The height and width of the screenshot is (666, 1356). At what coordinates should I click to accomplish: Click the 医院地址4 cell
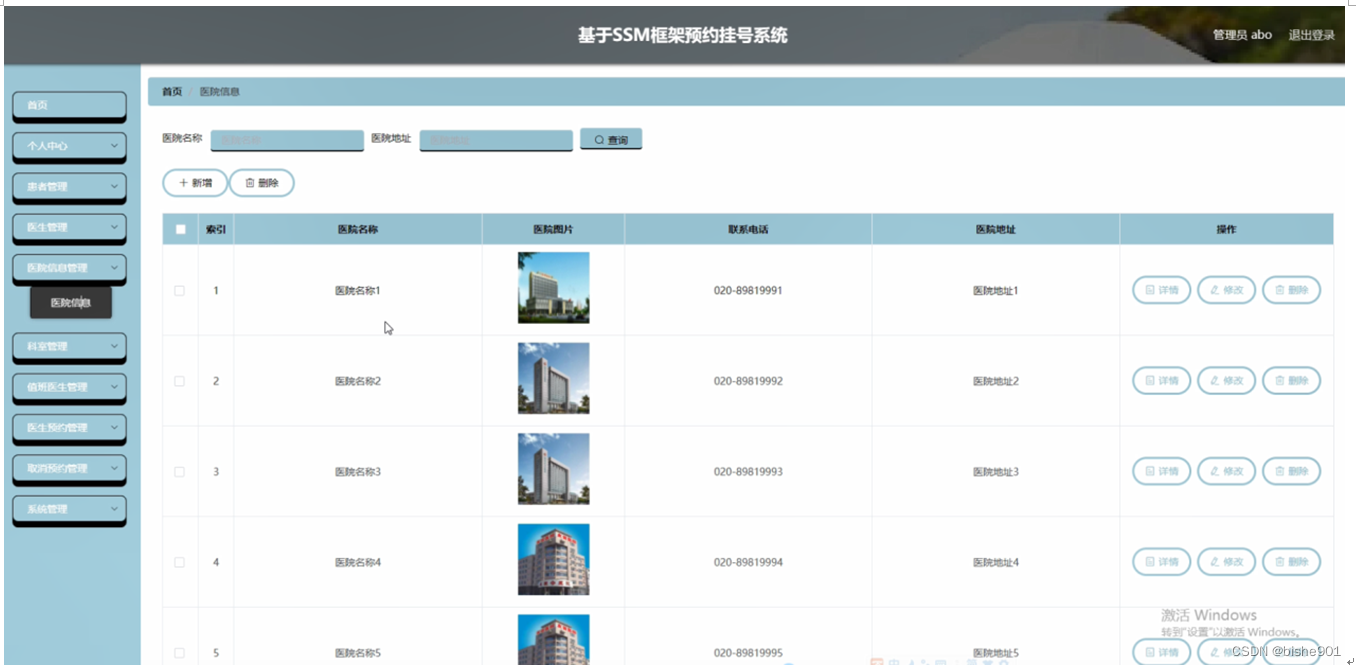995,562
